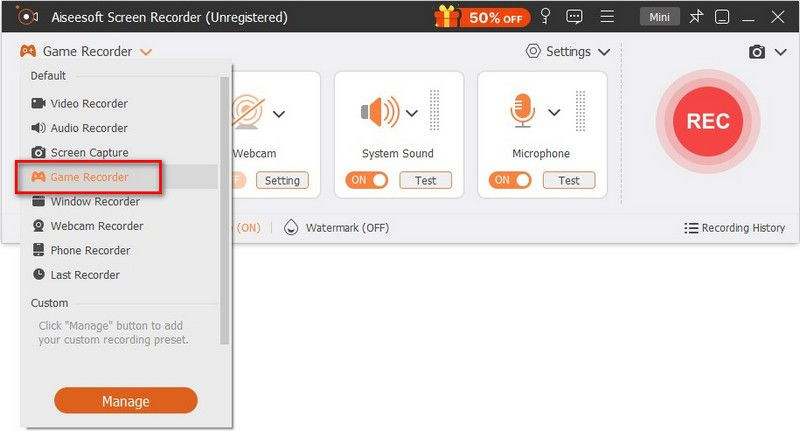The height and width of the screenshot is (431, 800).
Task: Click the System Sound speaker icon
Action: tap(379, 112)
